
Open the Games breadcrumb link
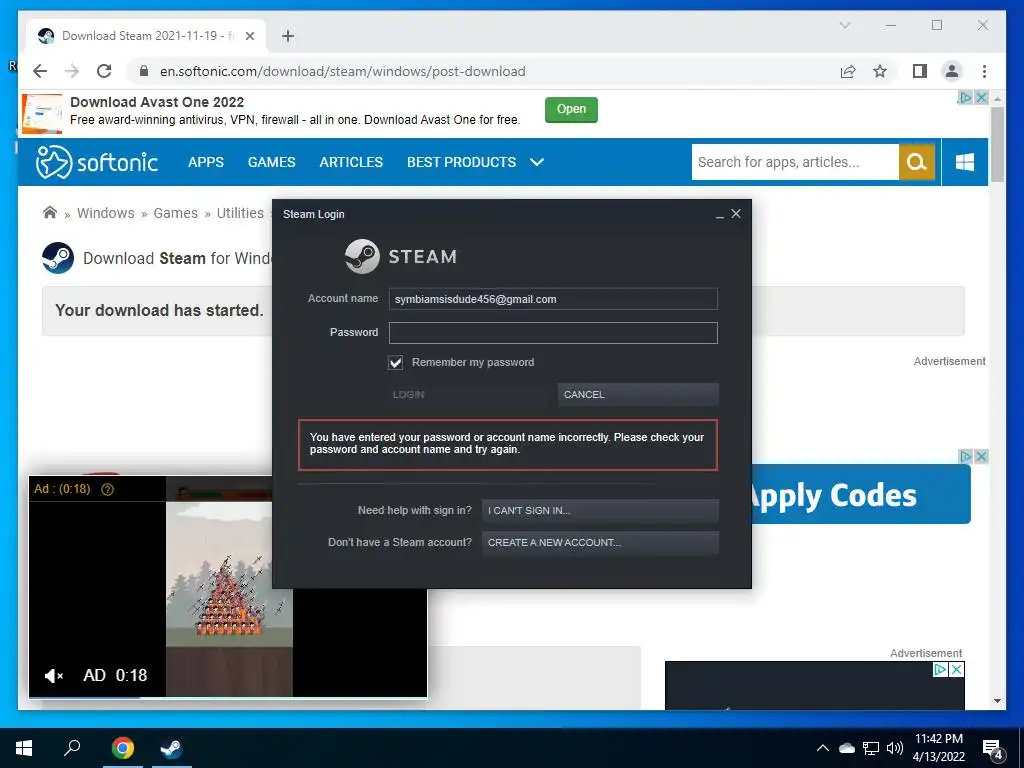coord(176,213)
